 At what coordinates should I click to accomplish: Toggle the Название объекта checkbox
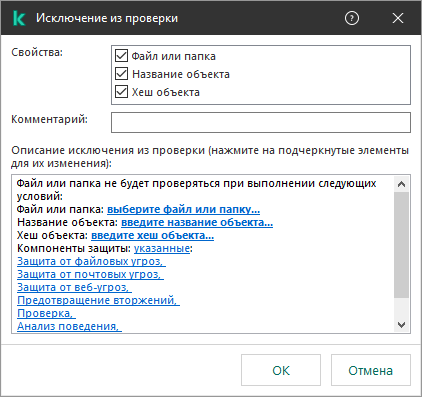[x=121, y=74]
